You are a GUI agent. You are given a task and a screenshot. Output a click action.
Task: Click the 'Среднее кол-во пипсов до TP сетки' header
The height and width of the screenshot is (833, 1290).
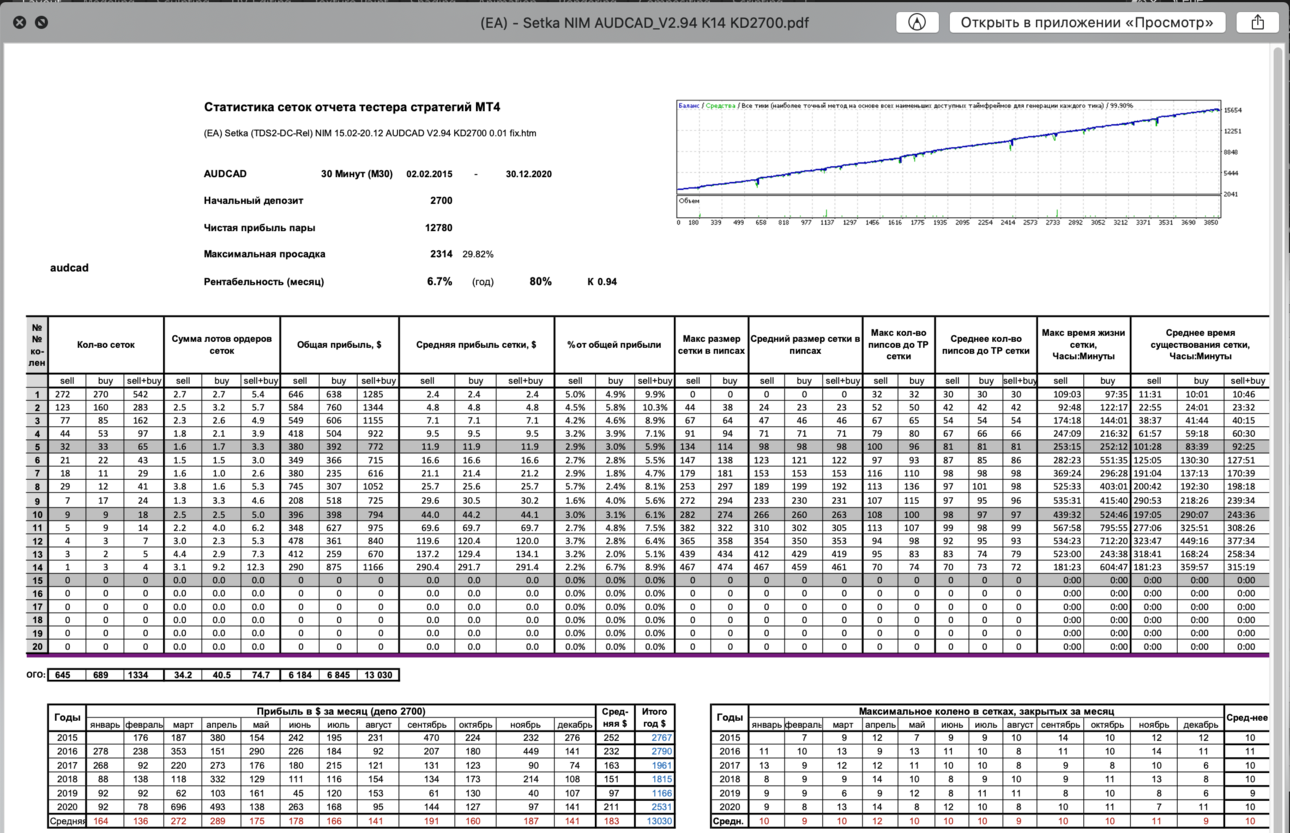986,344
